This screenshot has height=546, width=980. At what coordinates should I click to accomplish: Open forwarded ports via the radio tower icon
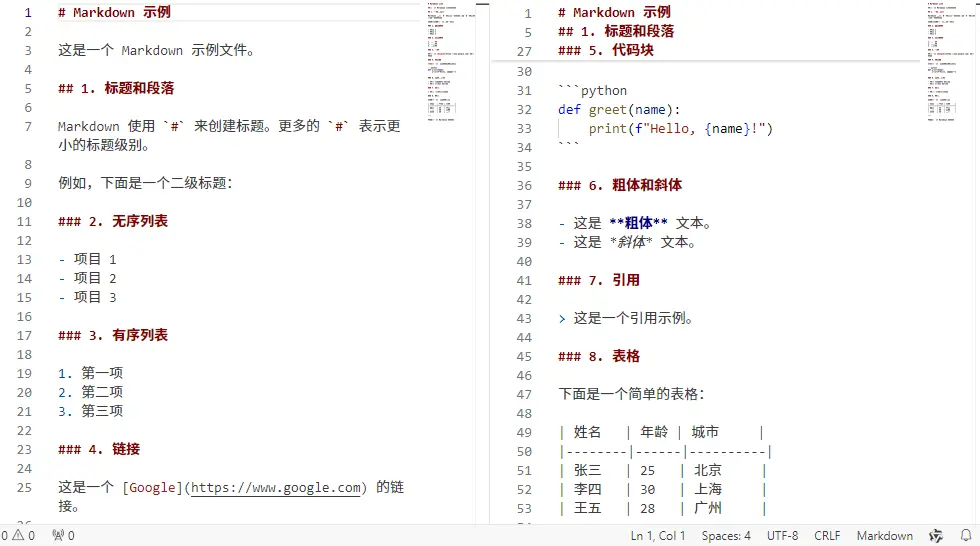click(x=58, y=535)
